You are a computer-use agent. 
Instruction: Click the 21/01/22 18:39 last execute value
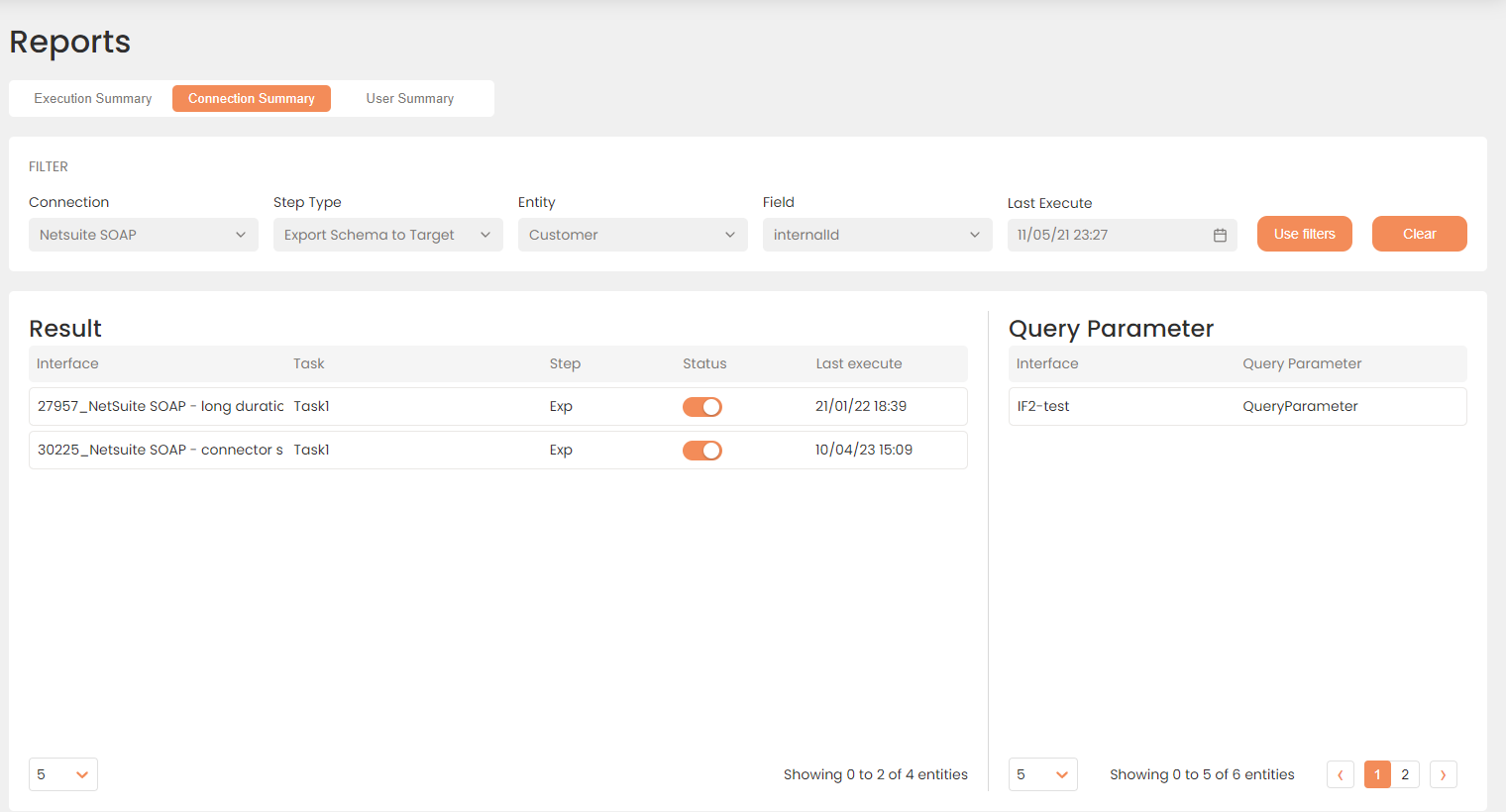pos(861,406)
